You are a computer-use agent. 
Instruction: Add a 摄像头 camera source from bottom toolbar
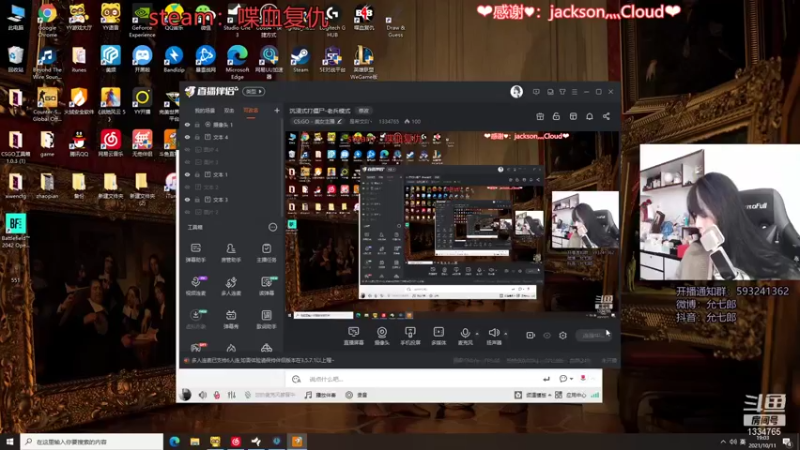[x=382, y=336]
